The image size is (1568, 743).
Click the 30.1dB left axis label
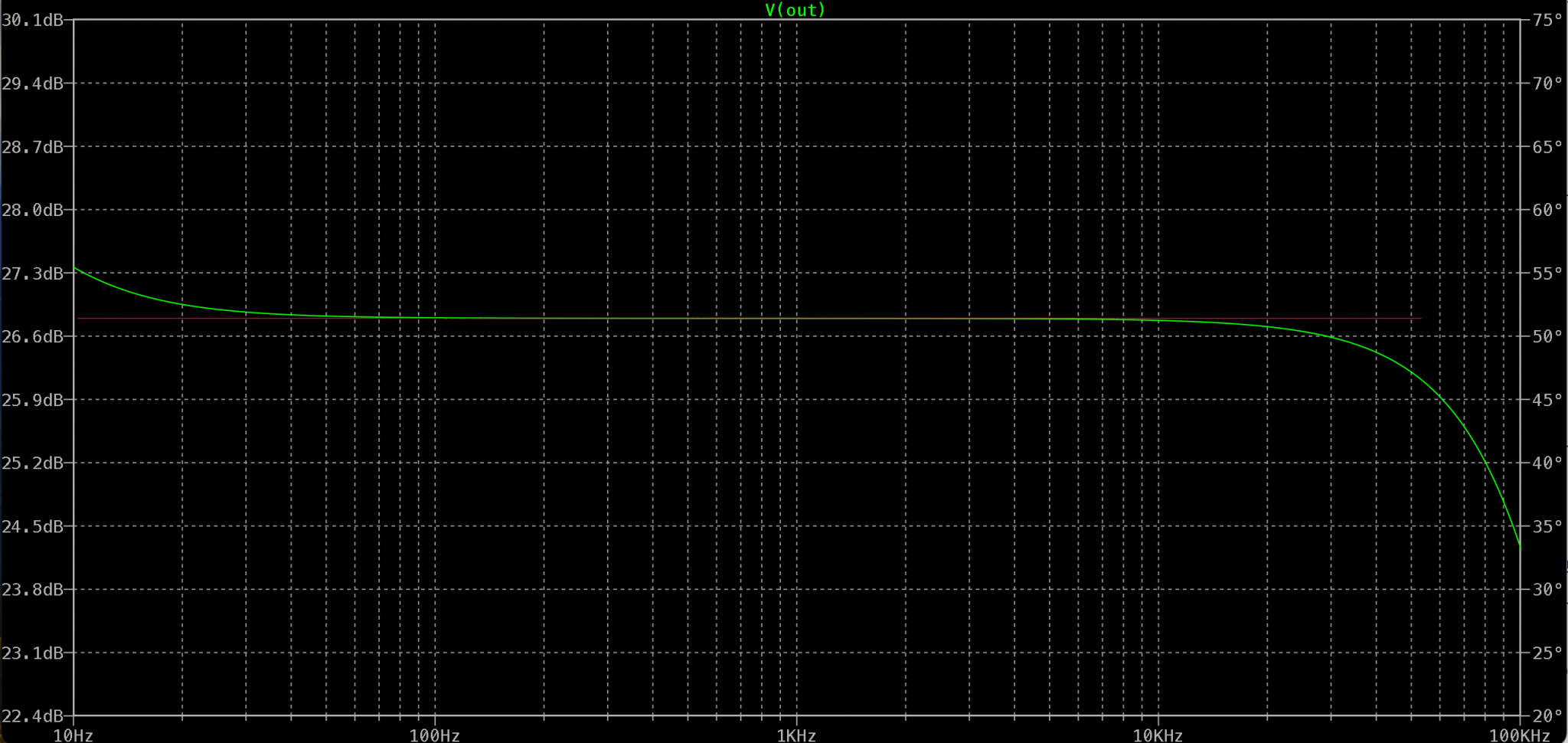32,20
